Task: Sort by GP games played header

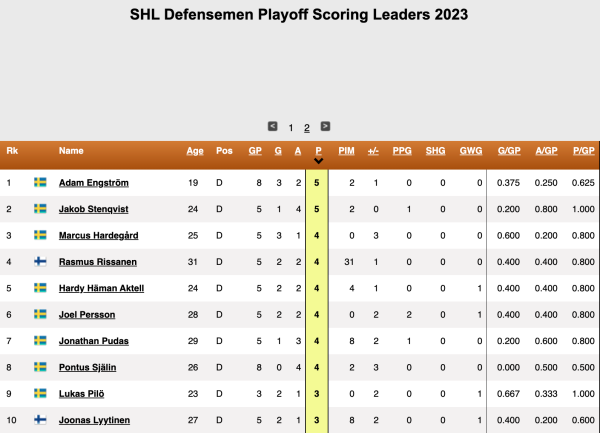Action: point(255,151)
